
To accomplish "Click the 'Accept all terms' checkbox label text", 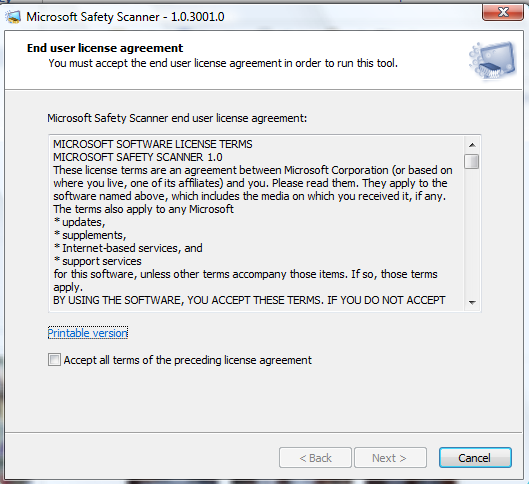I will click(x=188, y=360).
